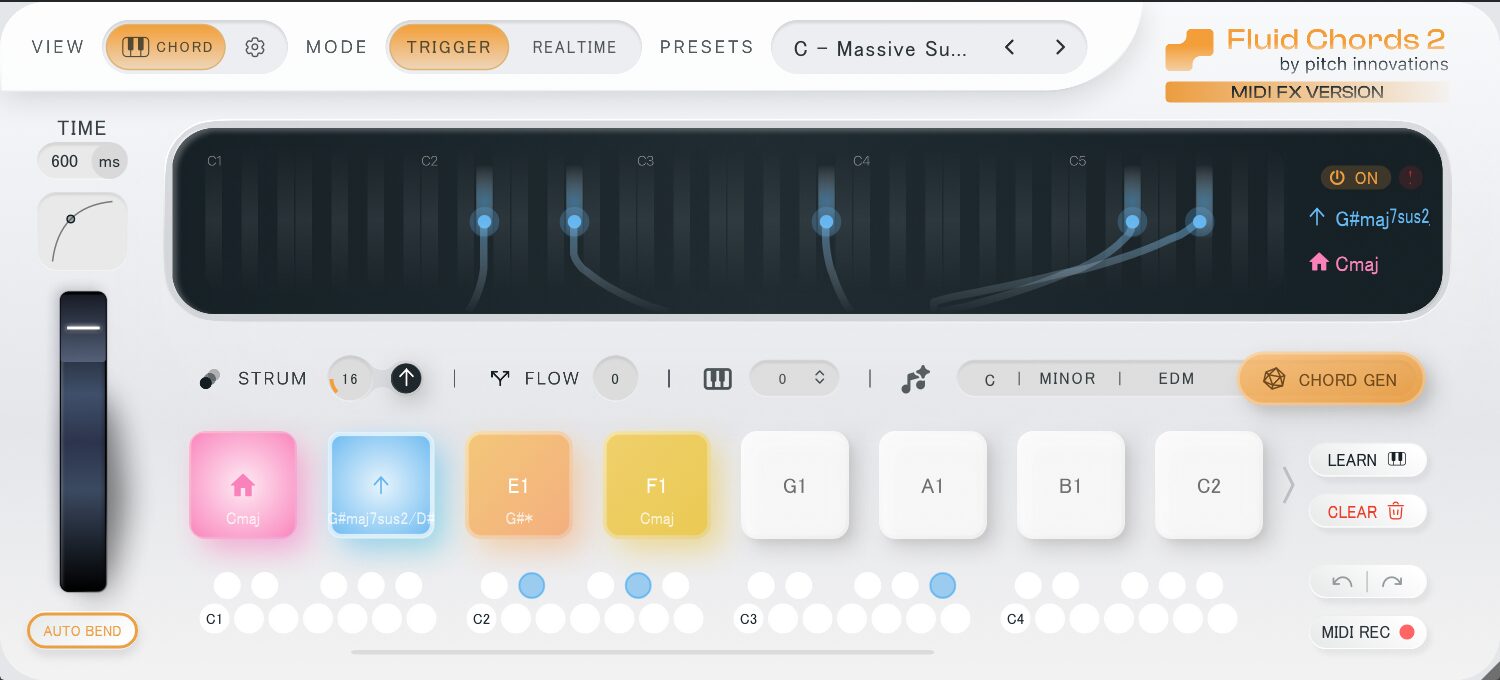Click the Cmaj home chord label

(x=1356, y=264)
